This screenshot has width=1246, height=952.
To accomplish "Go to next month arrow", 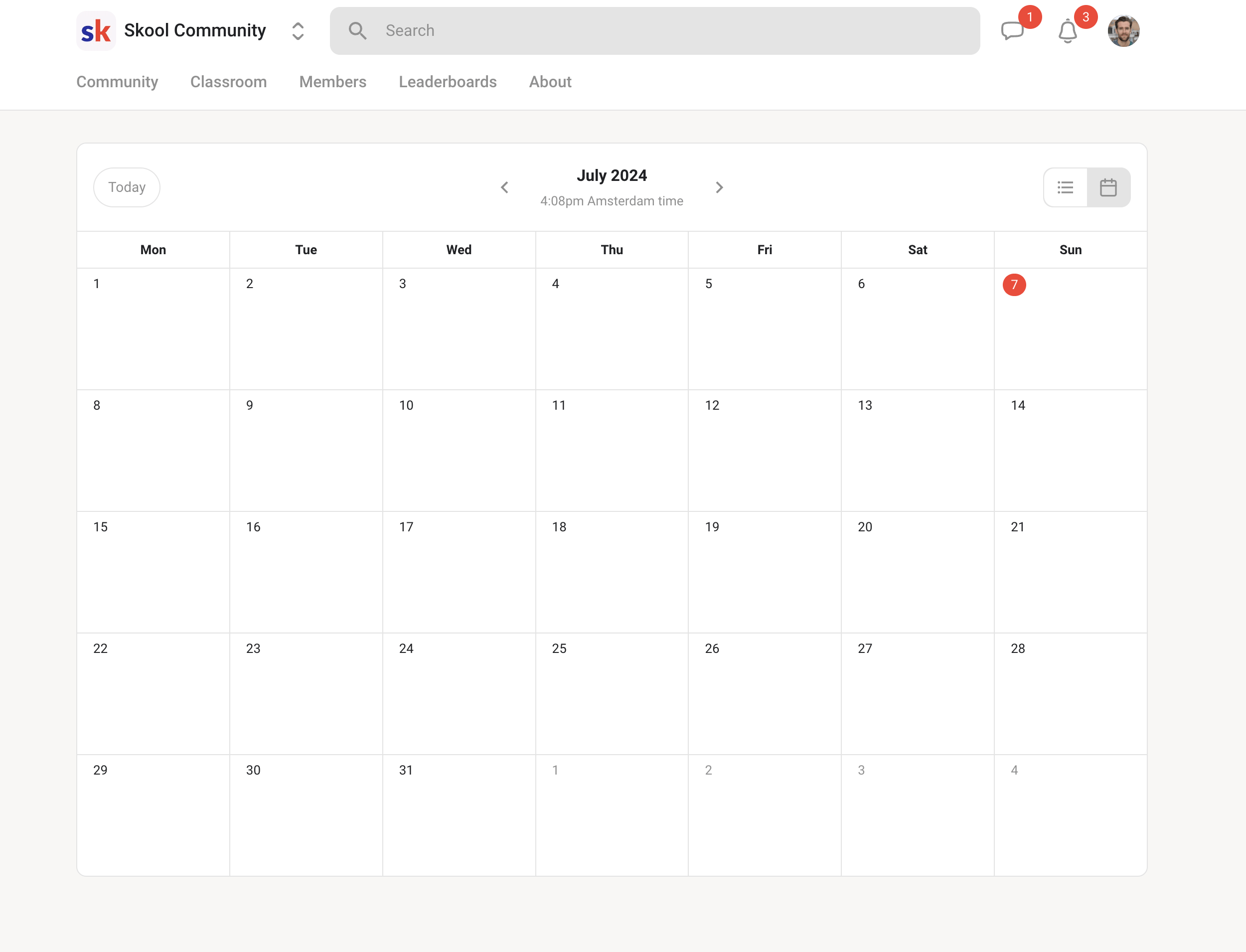I will 719,187.
